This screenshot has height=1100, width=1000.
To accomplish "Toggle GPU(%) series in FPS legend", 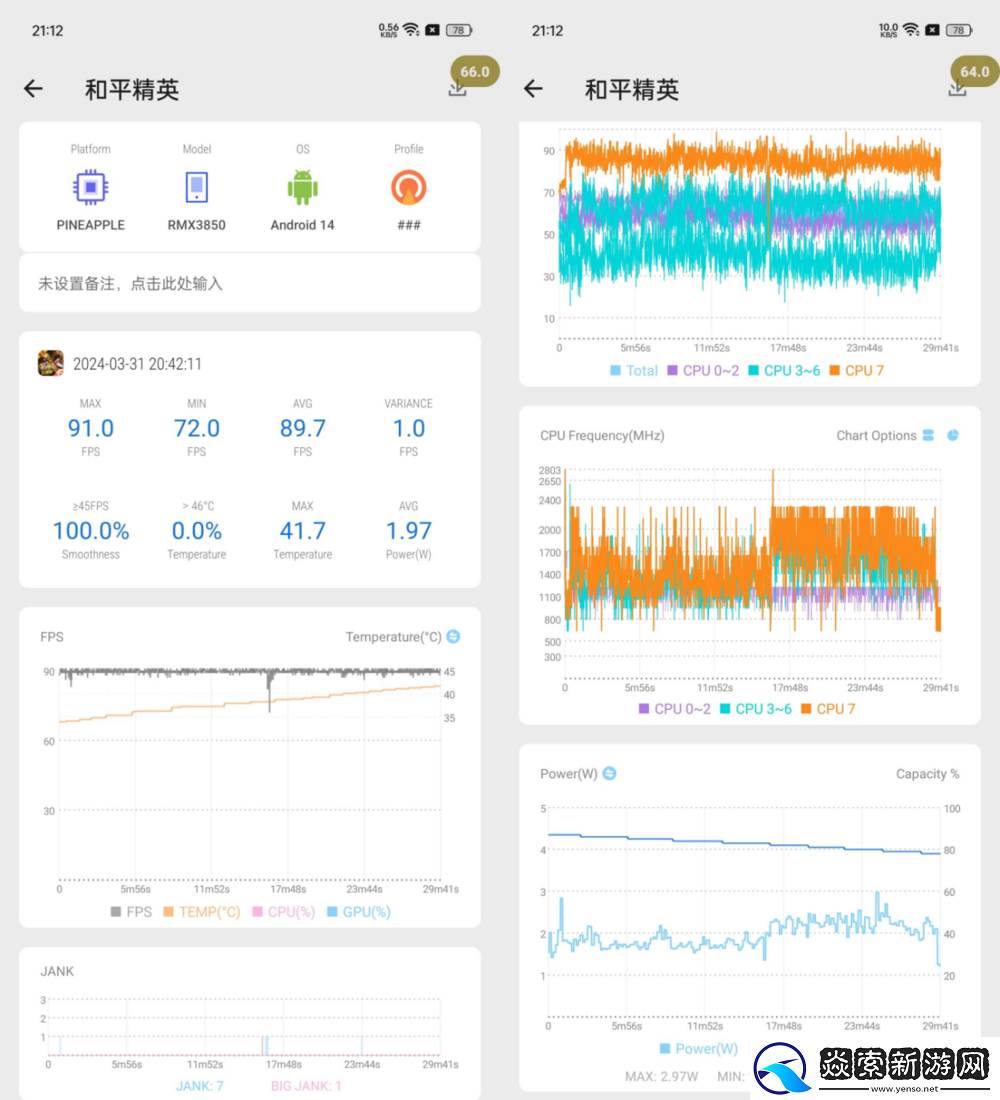I will (359, 912).
